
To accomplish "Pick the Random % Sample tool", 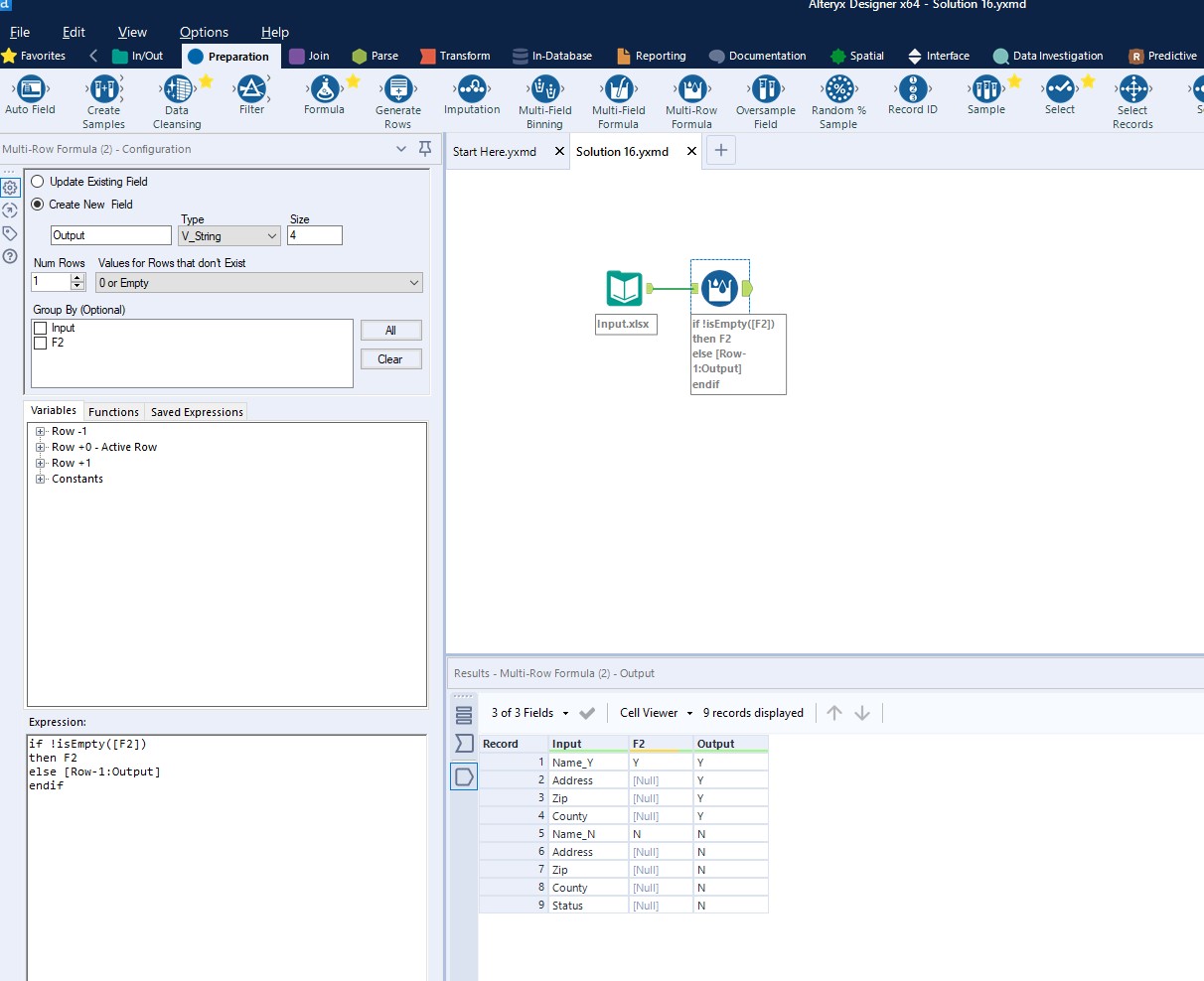I will point(839,89).
